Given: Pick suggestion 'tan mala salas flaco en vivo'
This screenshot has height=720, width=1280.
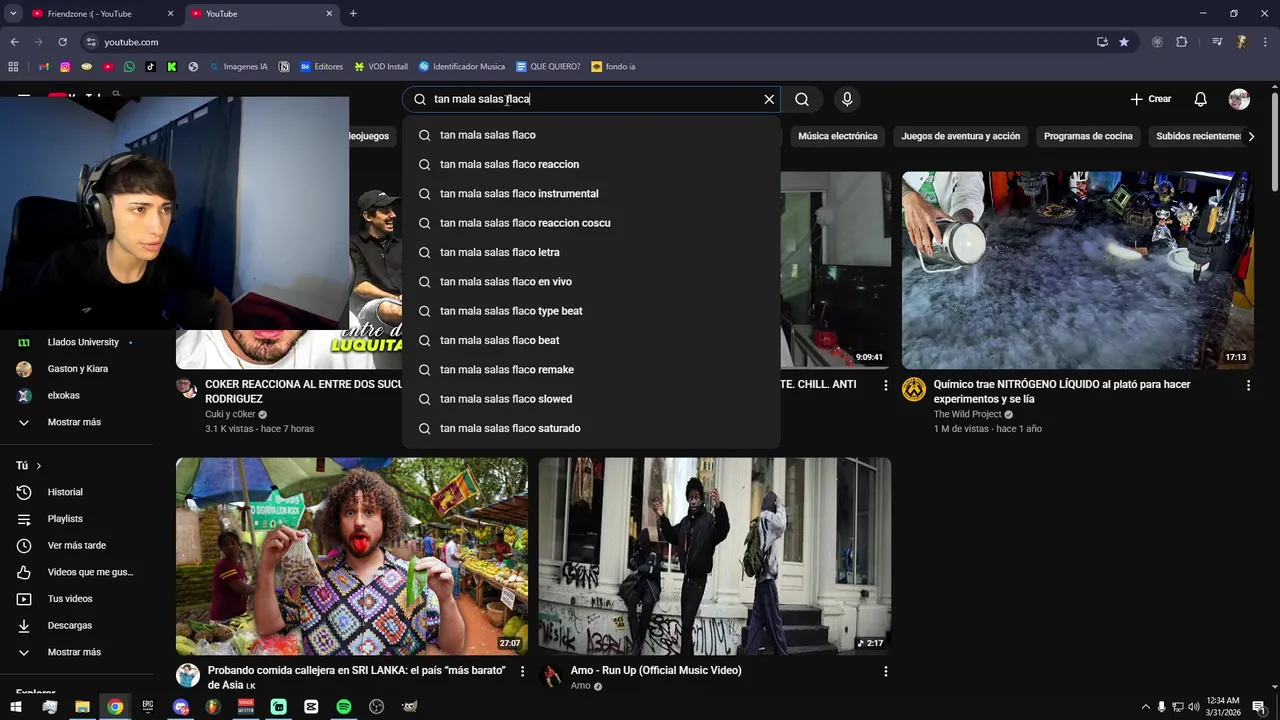Looking at the screenshot, I should coord(591,282).
